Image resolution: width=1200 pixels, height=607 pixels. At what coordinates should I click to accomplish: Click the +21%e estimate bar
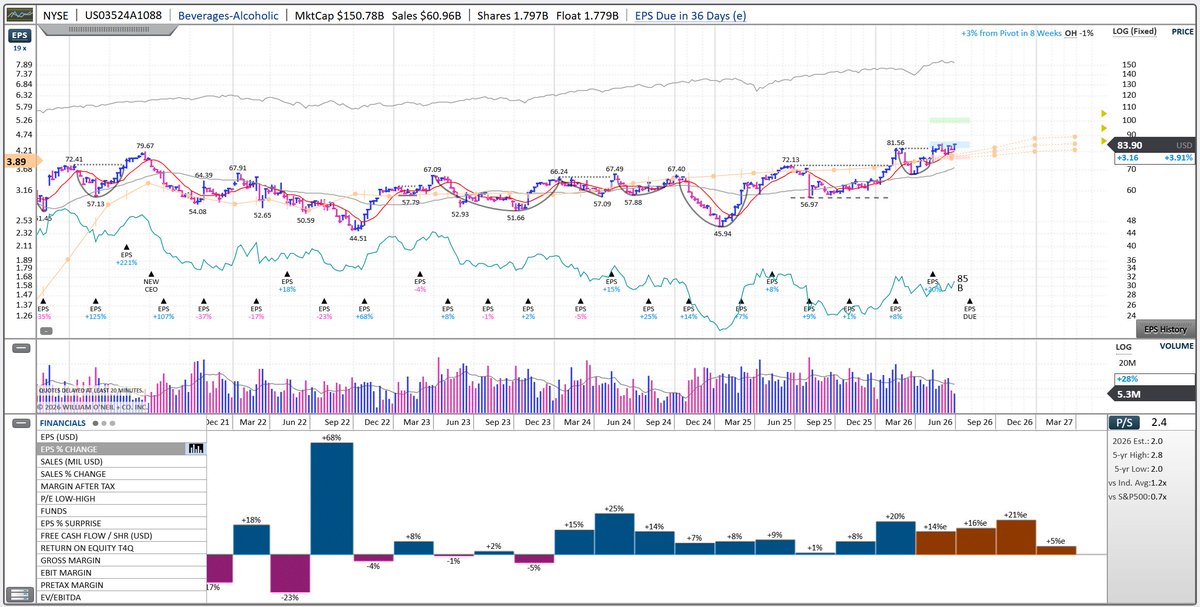(x=1015, y=537)
